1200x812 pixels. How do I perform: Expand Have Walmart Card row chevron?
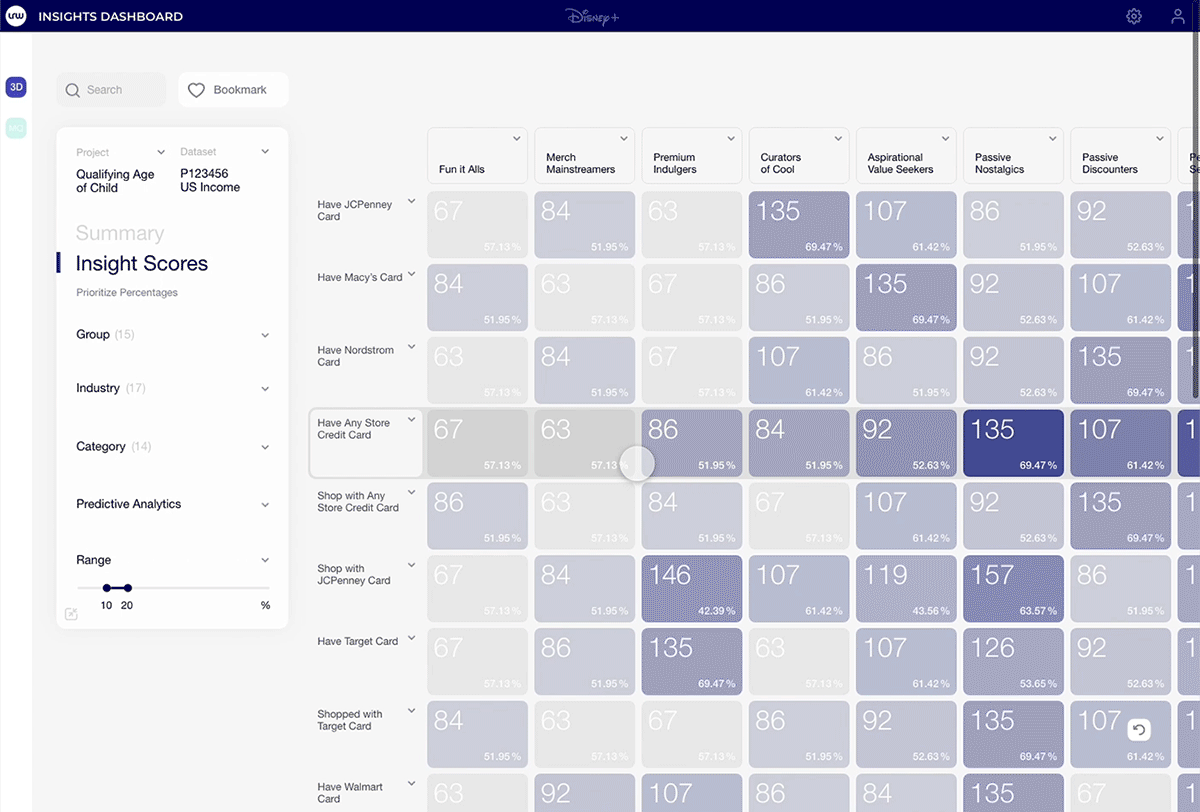coord(411,786)
